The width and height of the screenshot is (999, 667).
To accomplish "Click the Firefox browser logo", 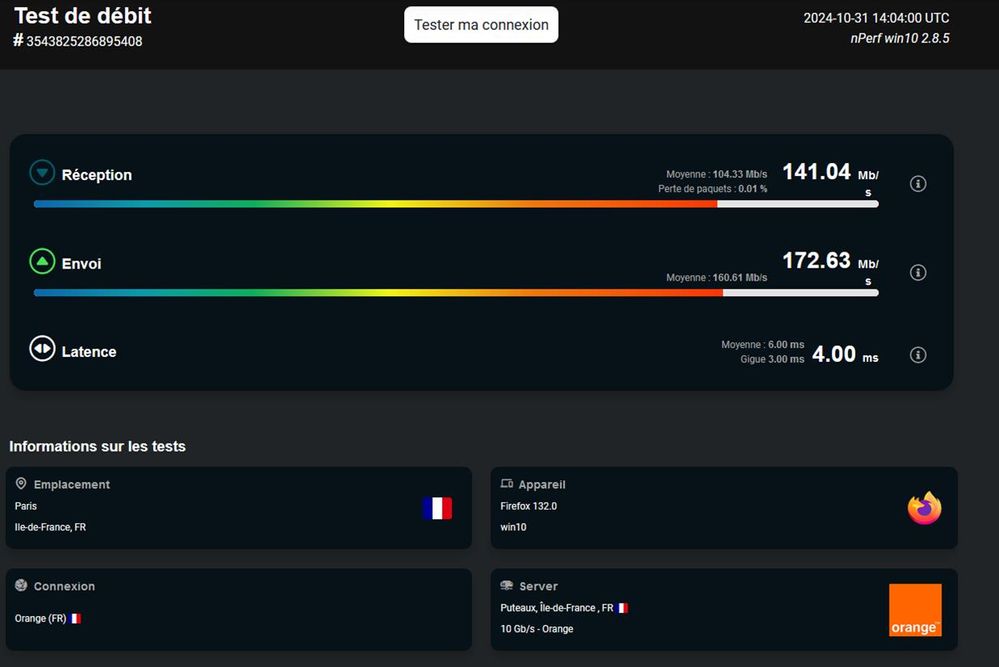I will (924, 508).
